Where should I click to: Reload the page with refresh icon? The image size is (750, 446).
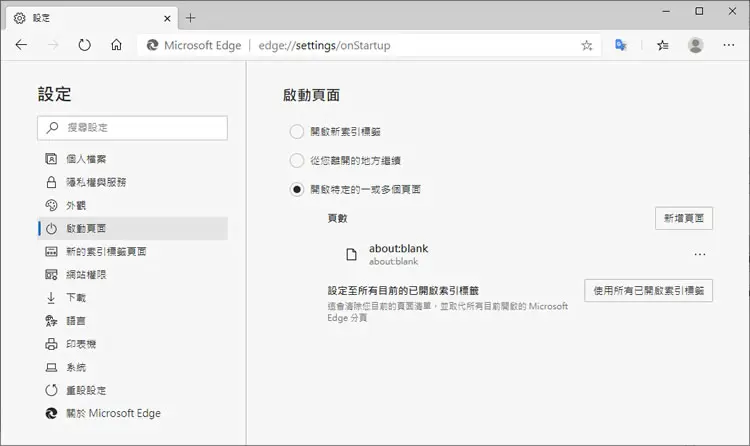[85, 45]
